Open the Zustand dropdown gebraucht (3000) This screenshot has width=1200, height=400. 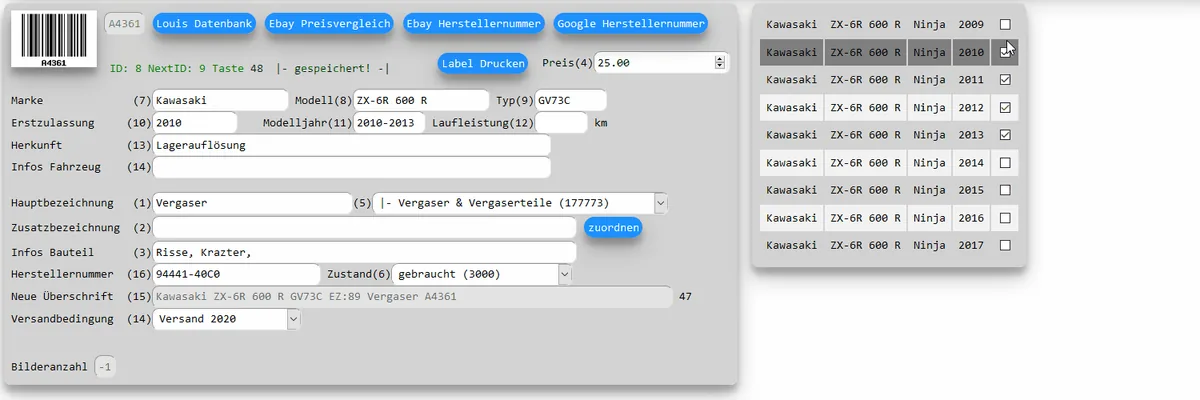click(x=482, y=274)
